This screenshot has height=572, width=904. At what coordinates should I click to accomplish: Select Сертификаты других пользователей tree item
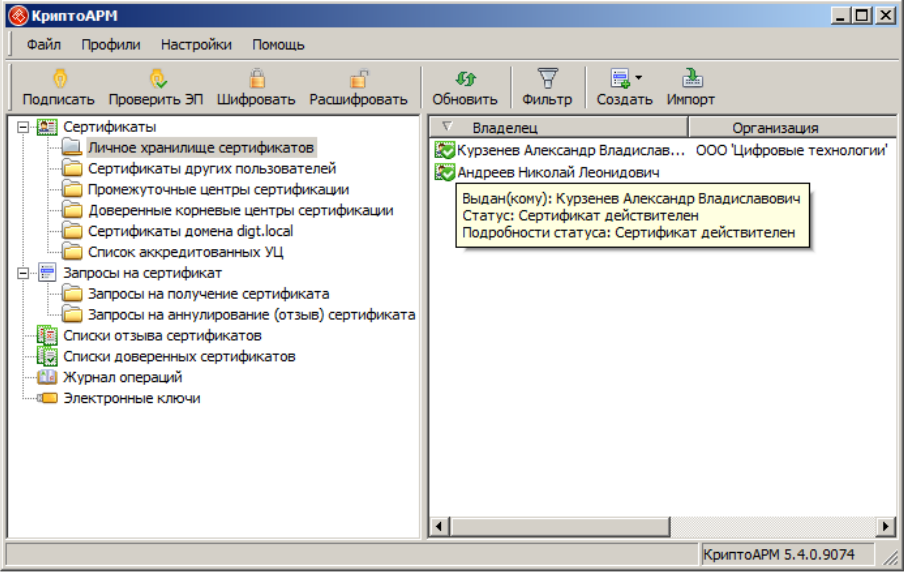tap(212, 168)
